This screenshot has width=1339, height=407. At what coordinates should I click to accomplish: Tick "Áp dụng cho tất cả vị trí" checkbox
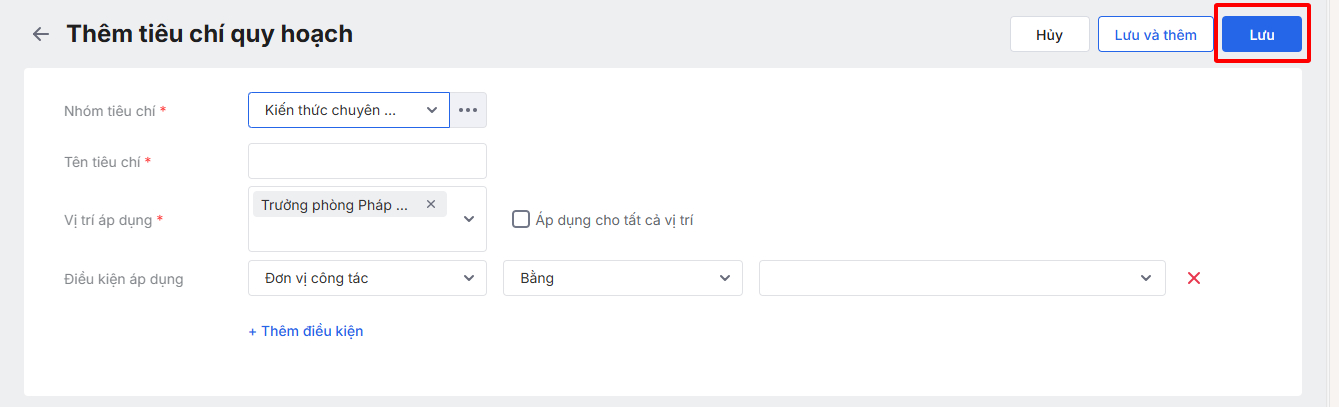[521, 219]
